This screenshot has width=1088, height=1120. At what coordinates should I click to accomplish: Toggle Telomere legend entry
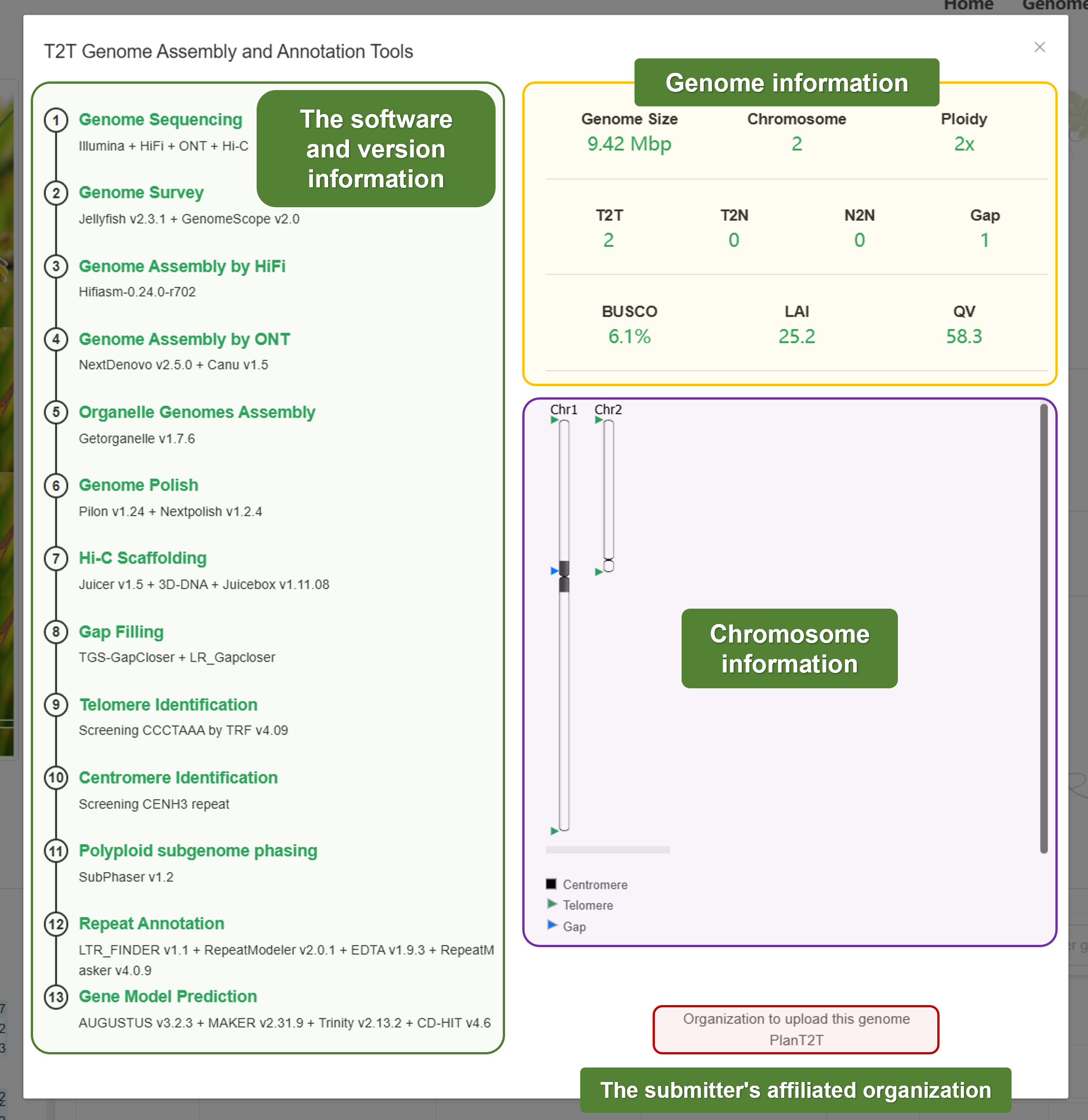click(x=587, y=905)
